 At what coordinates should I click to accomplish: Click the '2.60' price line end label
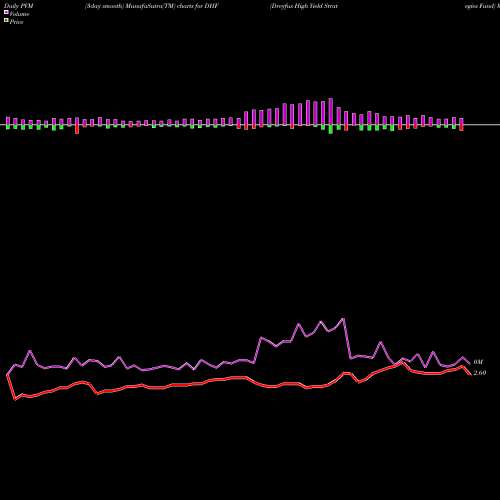(x=480, y=373)
